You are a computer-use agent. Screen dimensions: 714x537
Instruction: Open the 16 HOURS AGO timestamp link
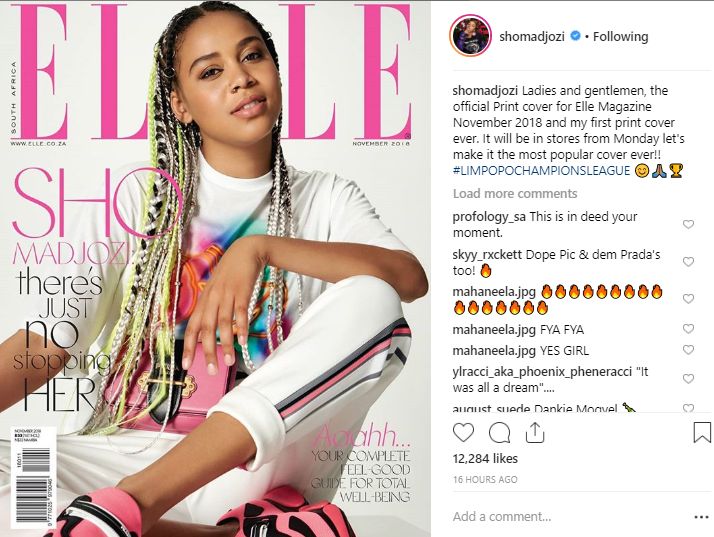(485, 480)
